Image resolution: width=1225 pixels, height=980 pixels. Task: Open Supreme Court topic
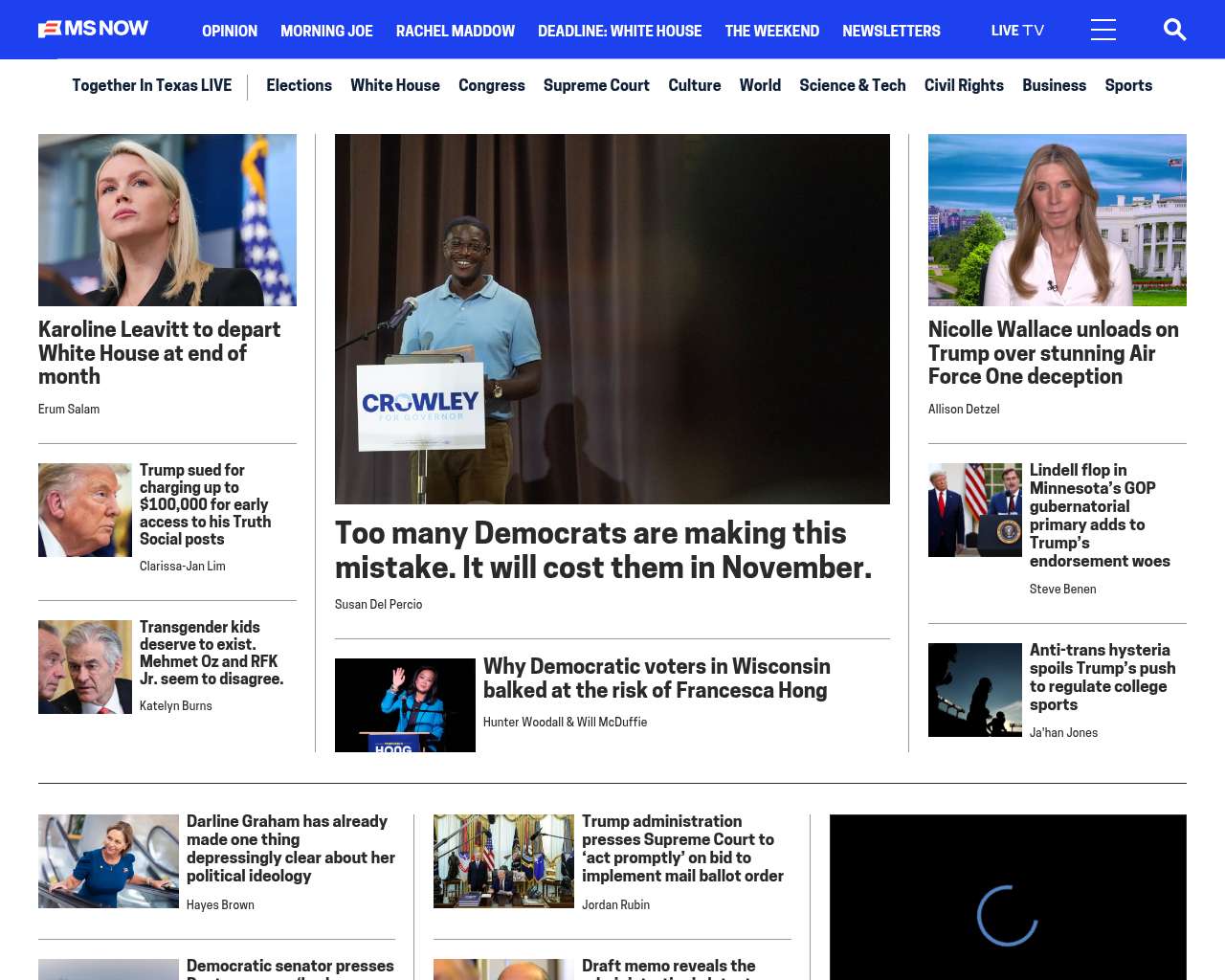coord(596,85)
